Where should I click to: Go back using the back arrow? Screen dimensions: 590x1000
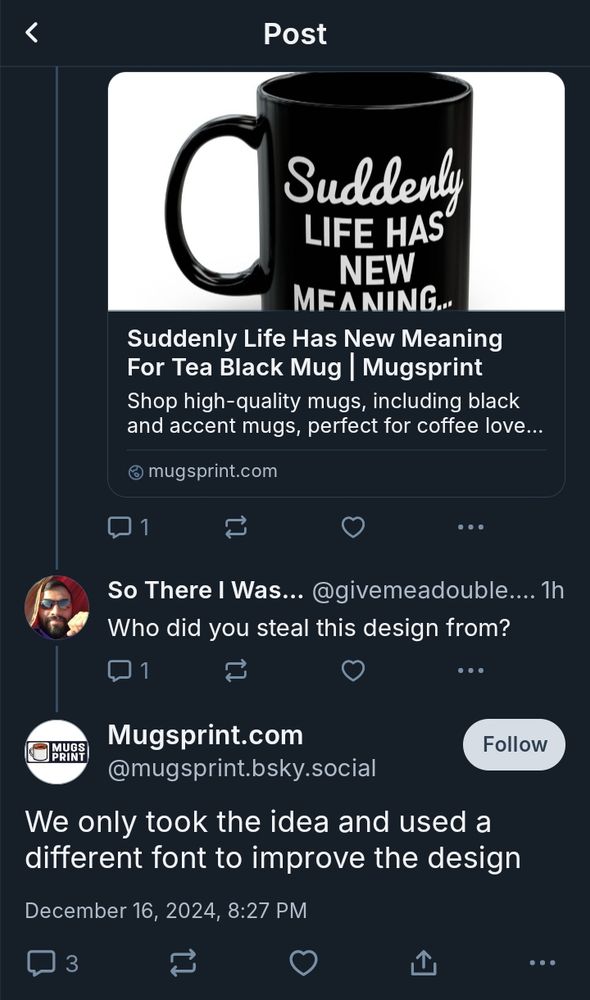(31, 33)
